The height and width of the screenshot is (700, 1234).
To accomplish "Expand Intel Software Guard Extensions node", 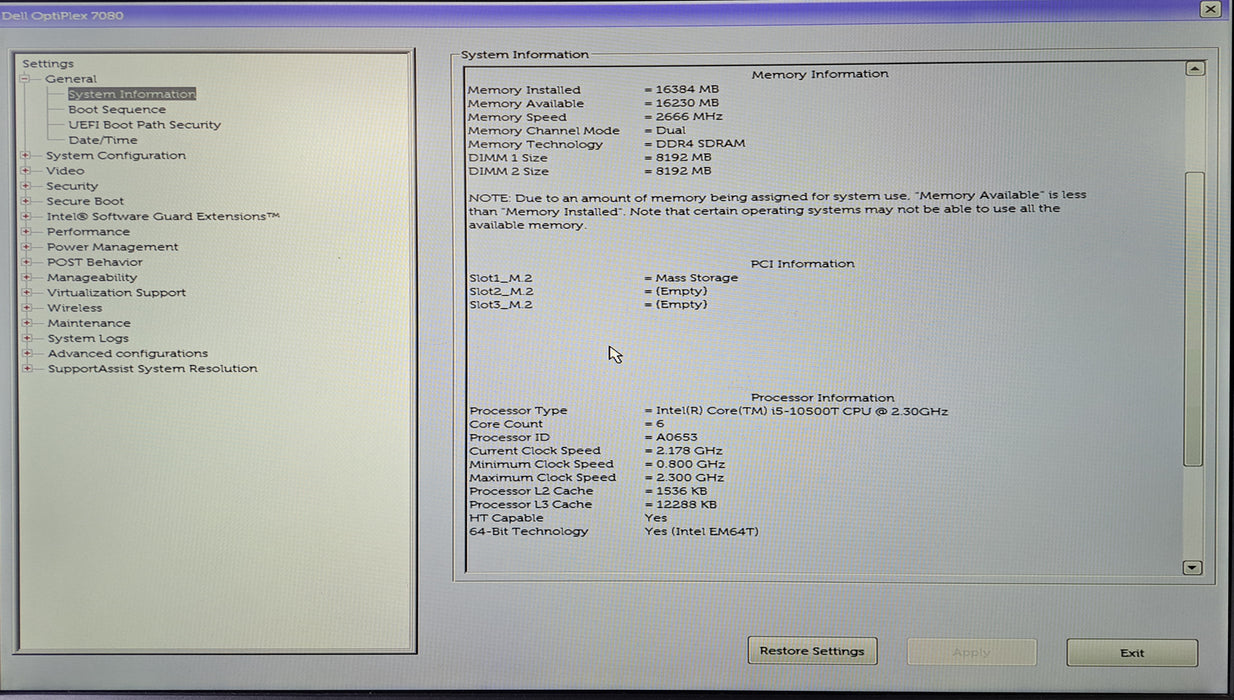I will click(26, 216).
